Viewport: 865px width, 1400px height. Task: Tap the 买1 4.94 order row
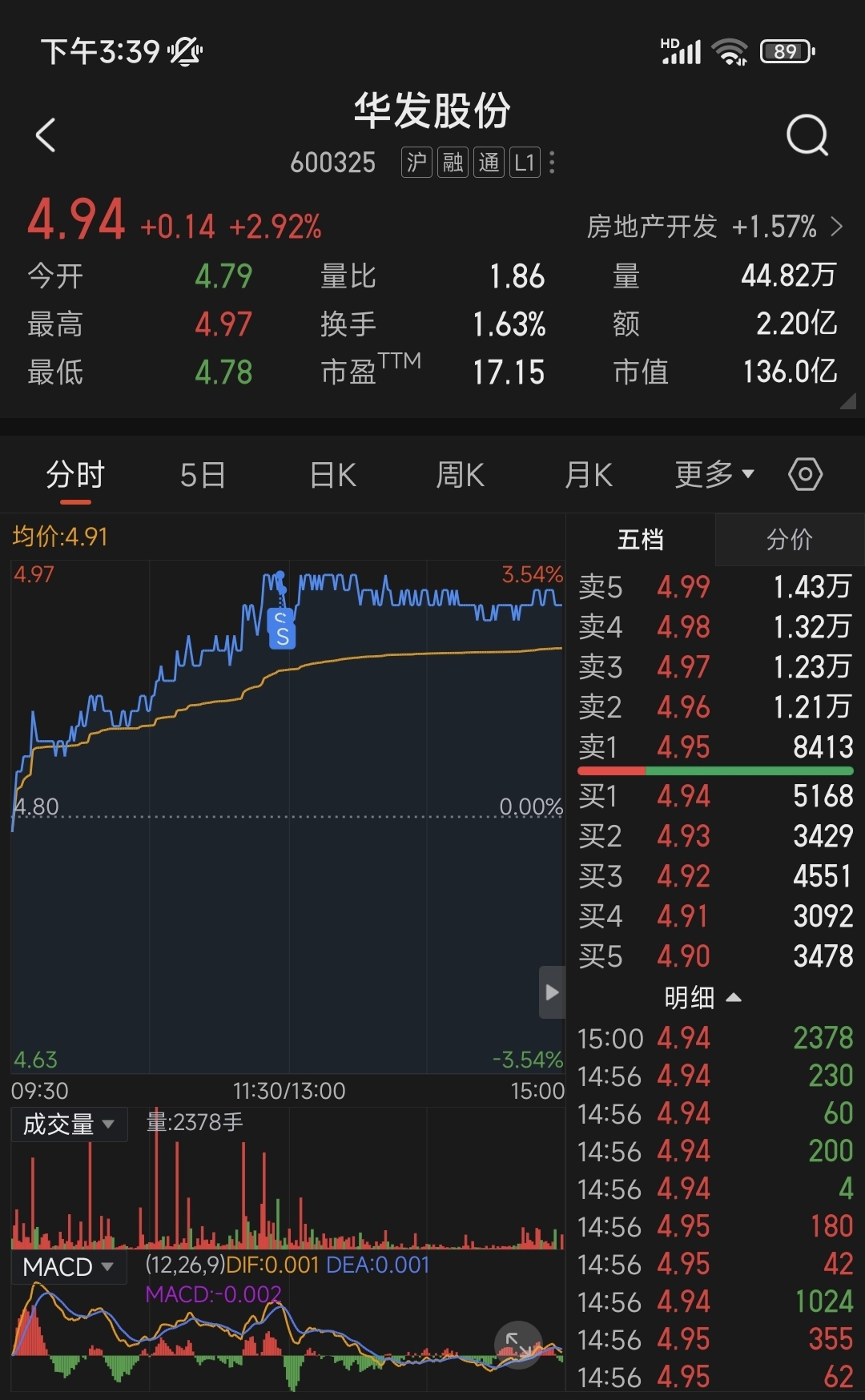coord(715,796)
